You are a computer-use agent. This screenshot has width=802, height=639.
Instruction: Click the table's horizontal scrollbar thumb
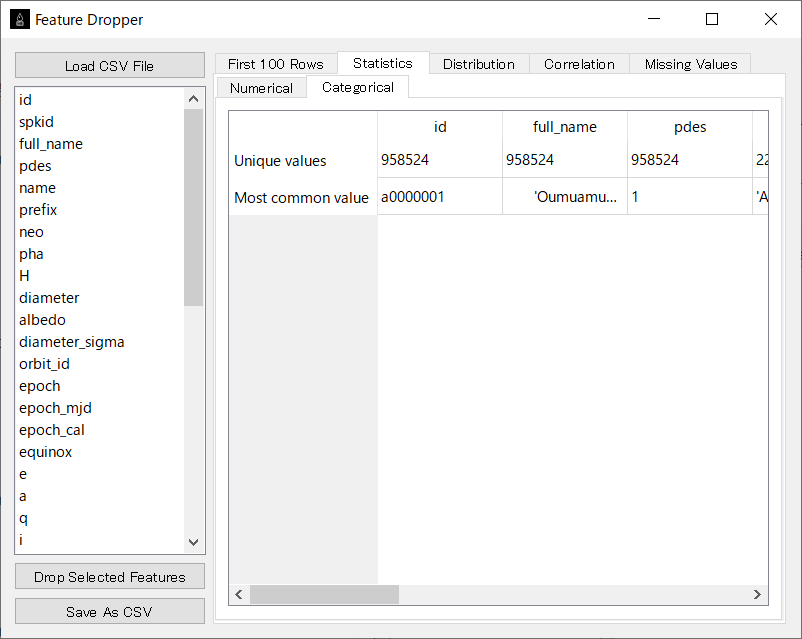(324, 594)
